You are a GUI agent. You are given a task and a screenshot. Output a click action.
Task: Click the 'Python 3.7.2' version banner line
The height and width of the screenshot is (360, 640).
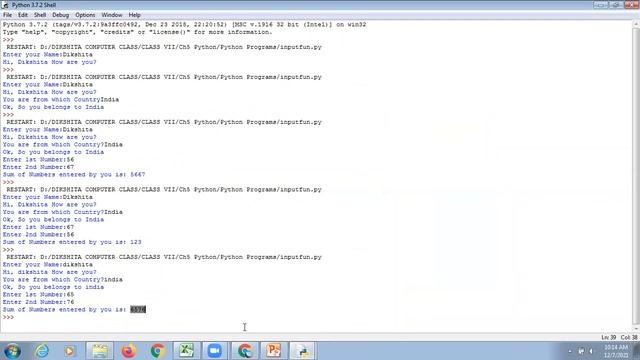point(184,24)
